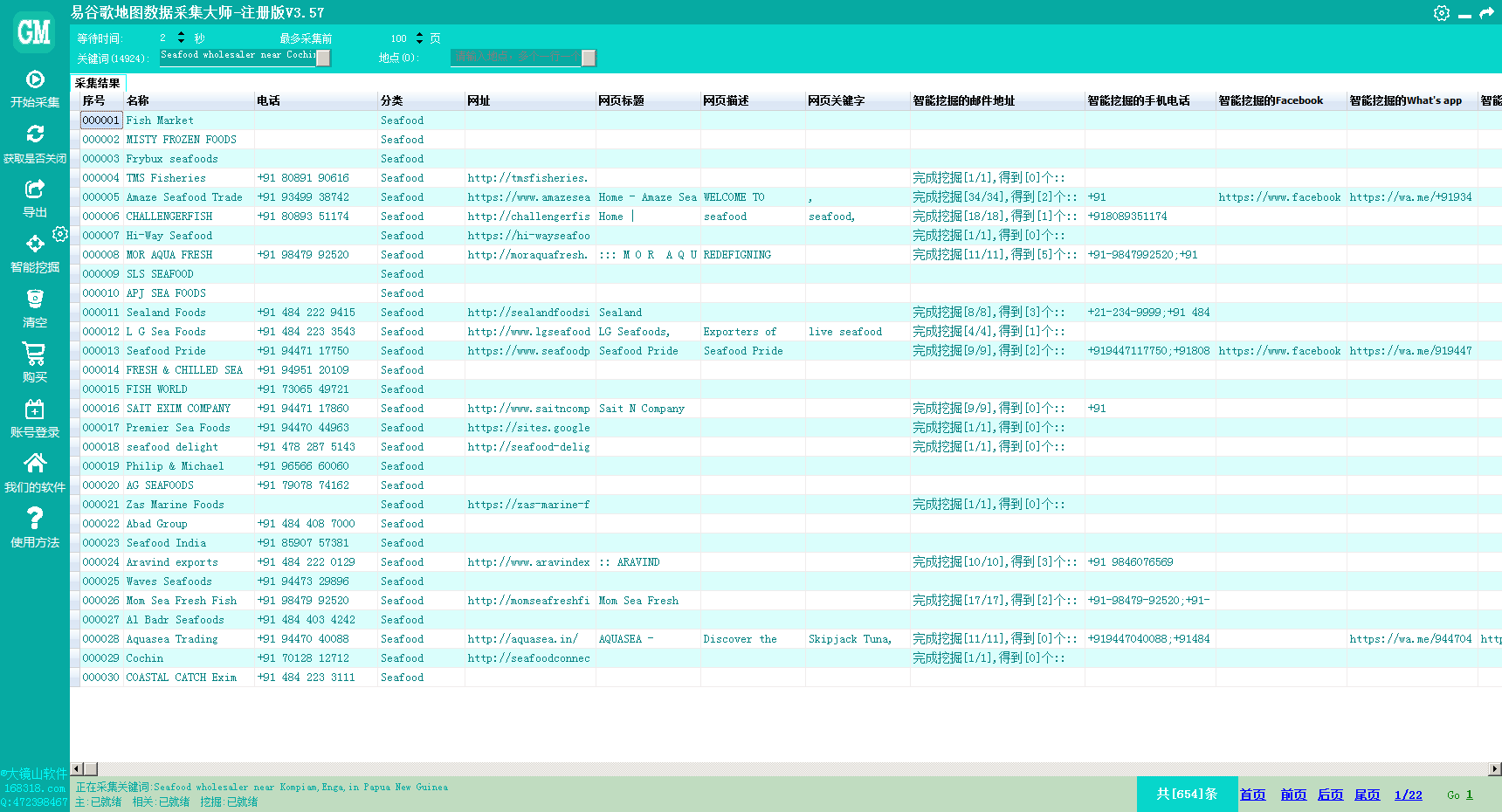Go to previous page via 前页 link

click(1293, 795)
